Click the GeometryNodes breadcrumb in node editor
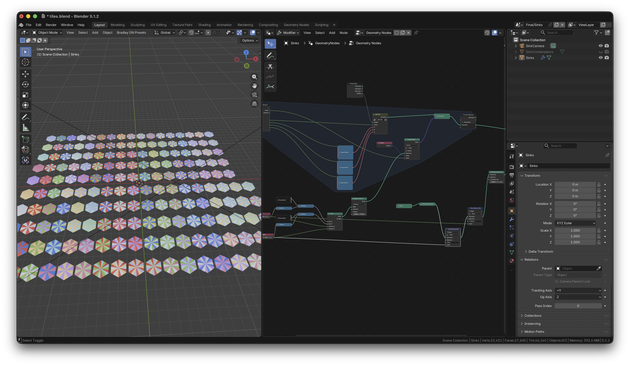 [x=327, y=43]
